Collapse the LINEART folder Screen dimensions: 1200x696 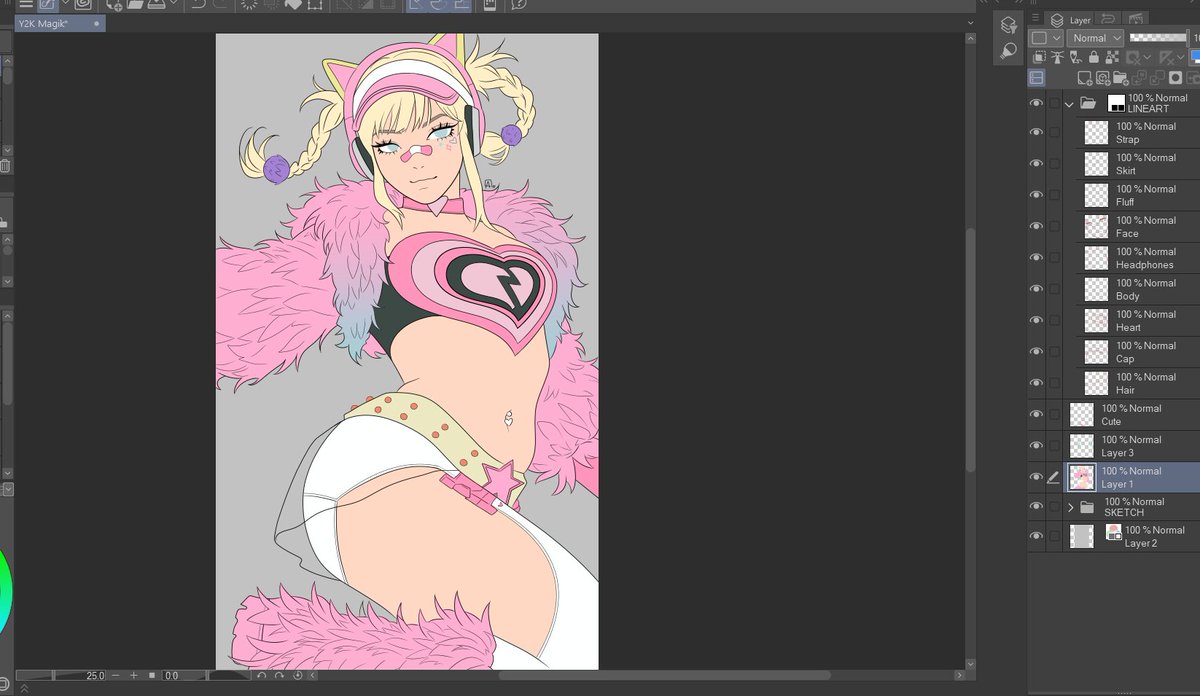click(x=1069, y=103)
